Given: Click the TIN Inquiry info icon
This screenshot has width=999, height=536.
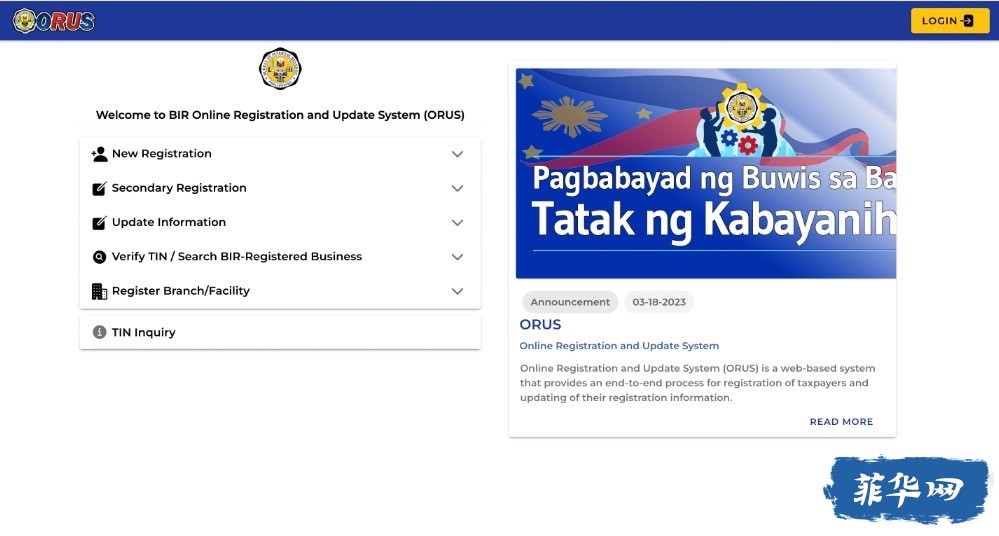Looking at the screenshot, I should point(99,332).
